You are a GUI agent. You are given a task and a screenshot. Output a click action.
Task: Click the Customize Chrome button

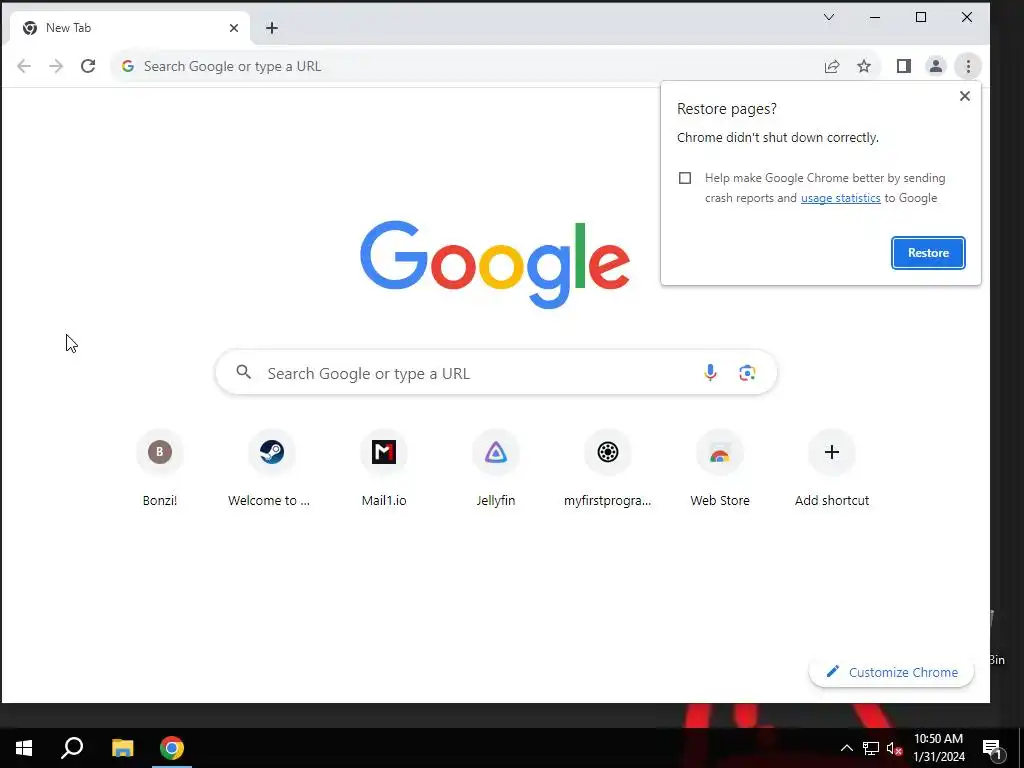tap(891, 672)
